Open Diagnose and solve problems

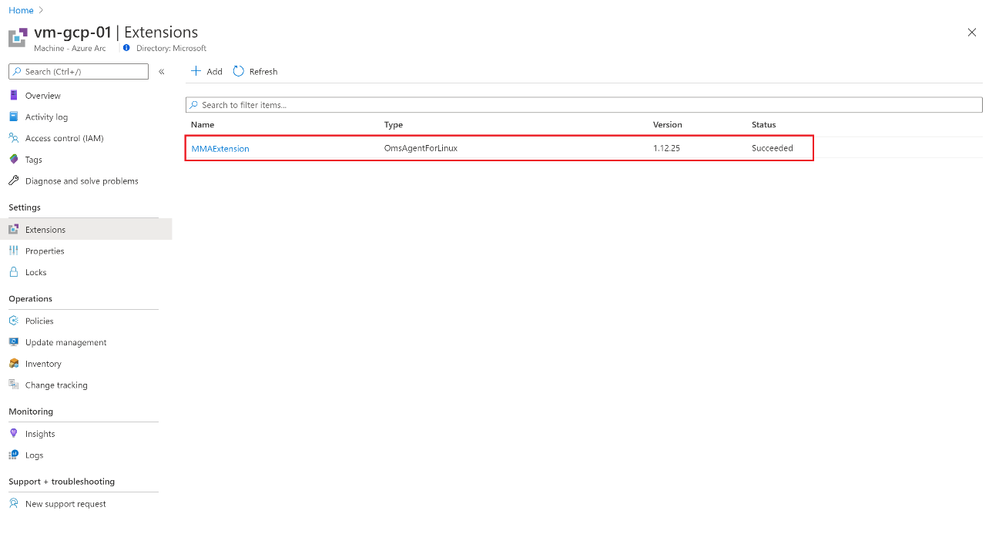[x=82, y=181]
